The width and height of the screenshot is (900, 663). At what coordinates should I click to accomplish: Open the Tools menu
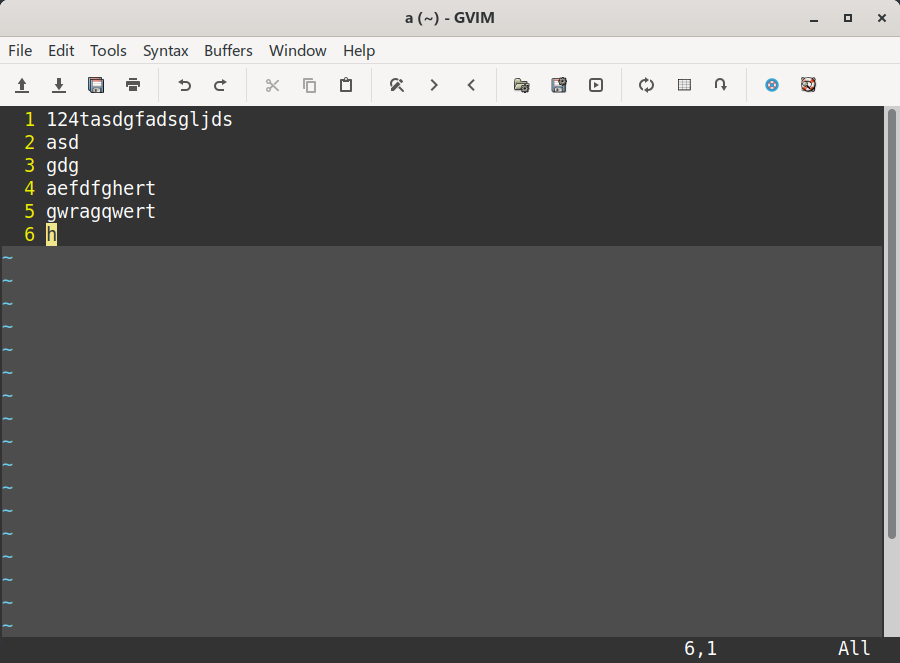[108, 51]
